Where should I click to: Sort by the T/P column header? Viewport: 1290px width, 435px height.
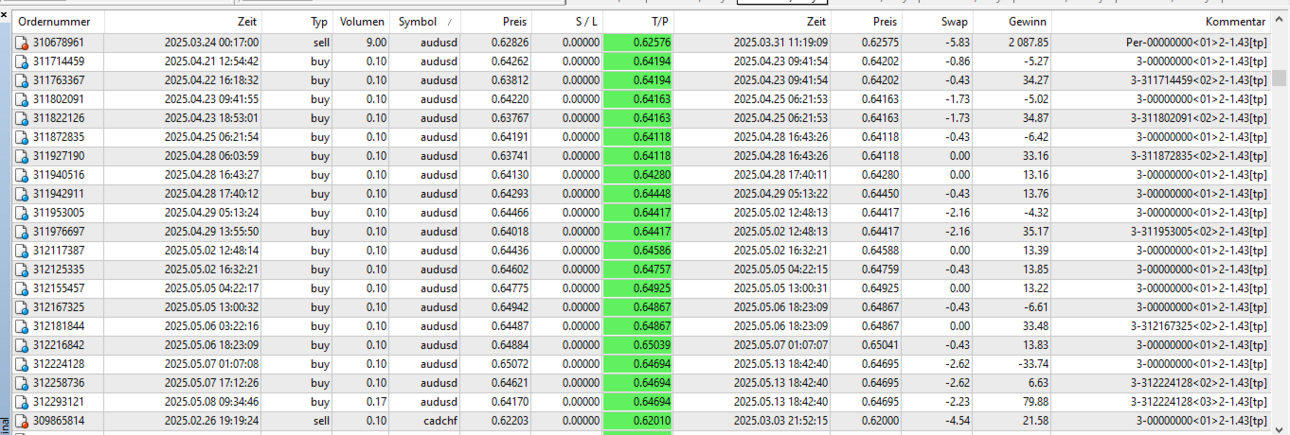point(640,21)
